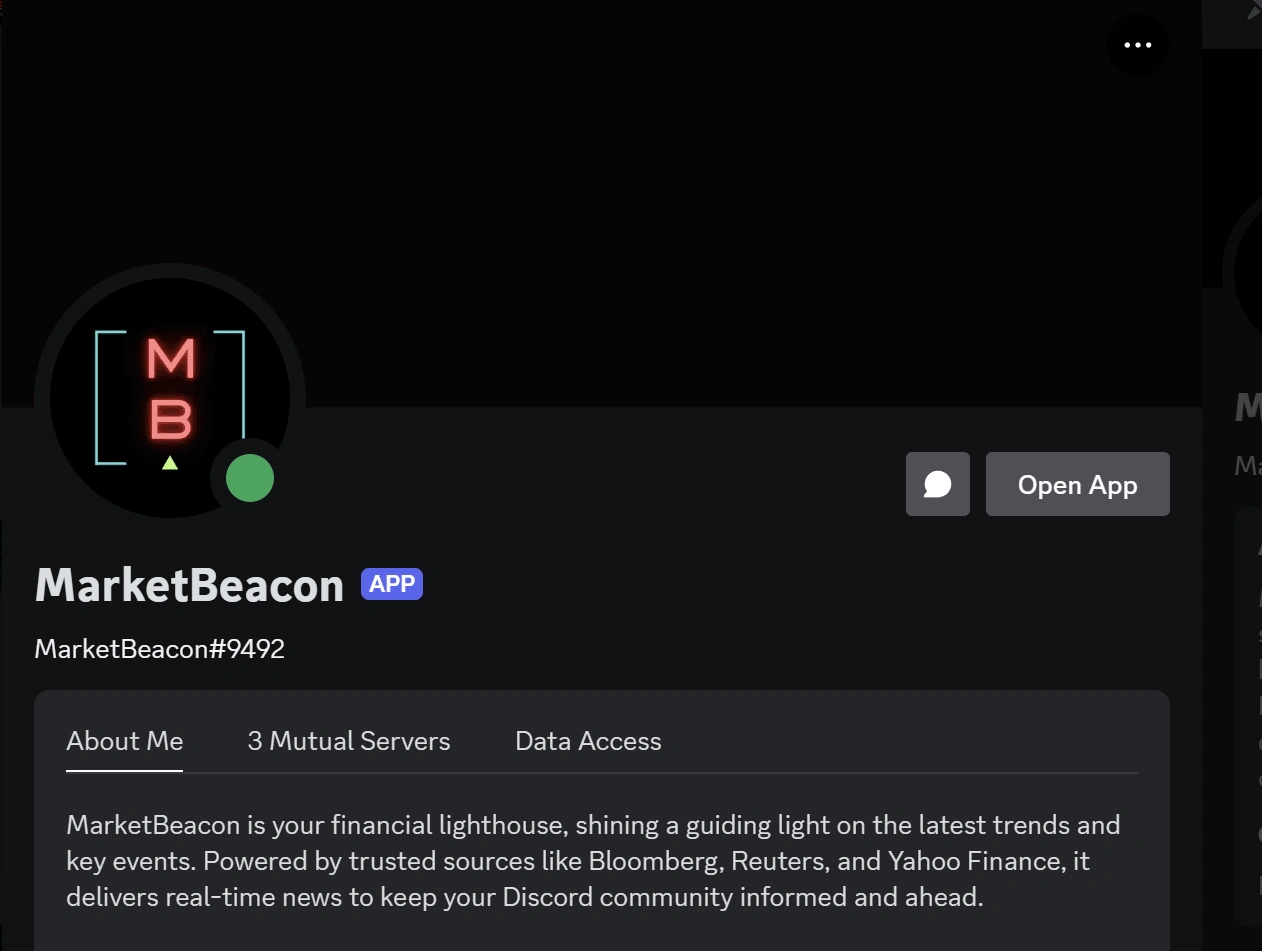Click the MarketBeacon display name heading
Screen dimensions: 1262x951
click(190, 586)
